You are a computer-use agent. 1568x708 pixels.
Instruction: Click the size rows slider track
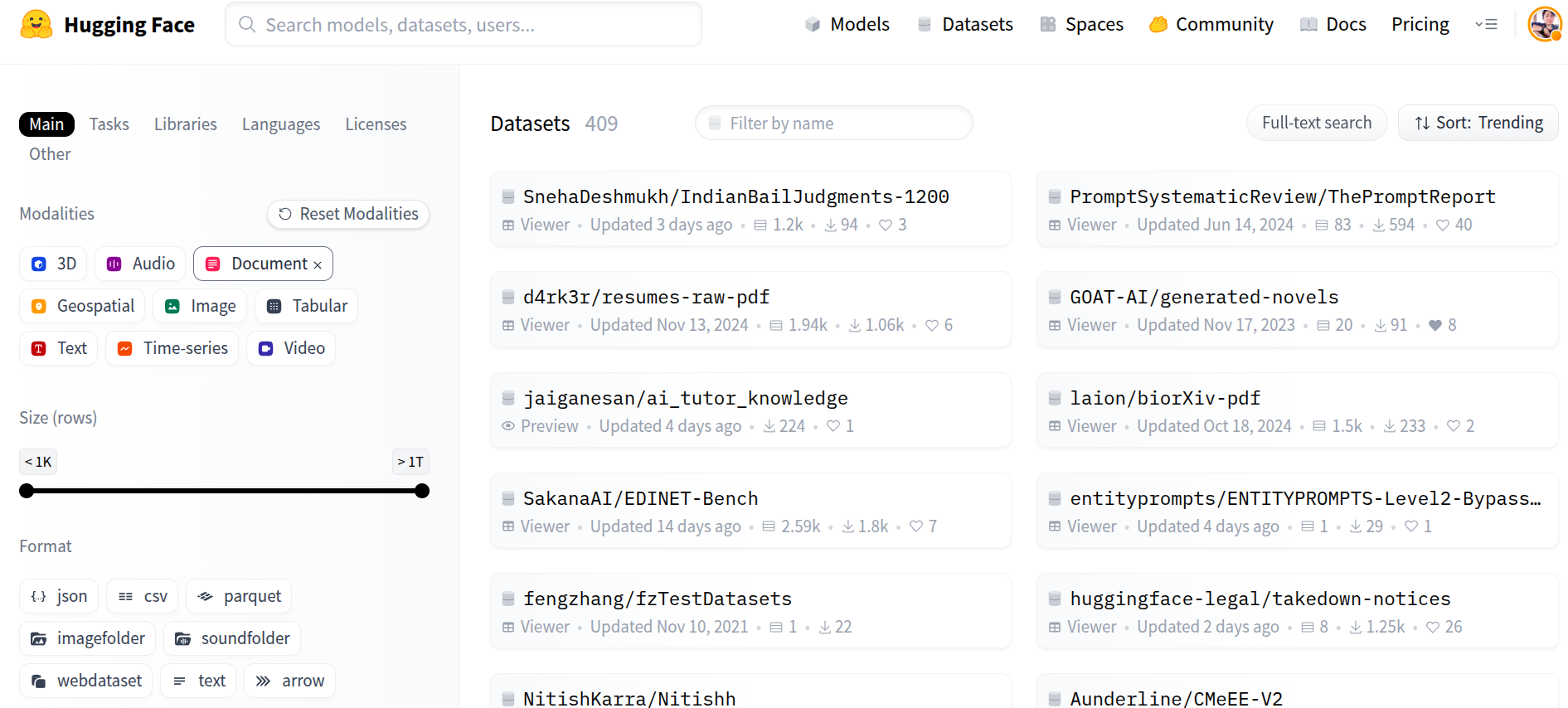(x=224, y=491)
